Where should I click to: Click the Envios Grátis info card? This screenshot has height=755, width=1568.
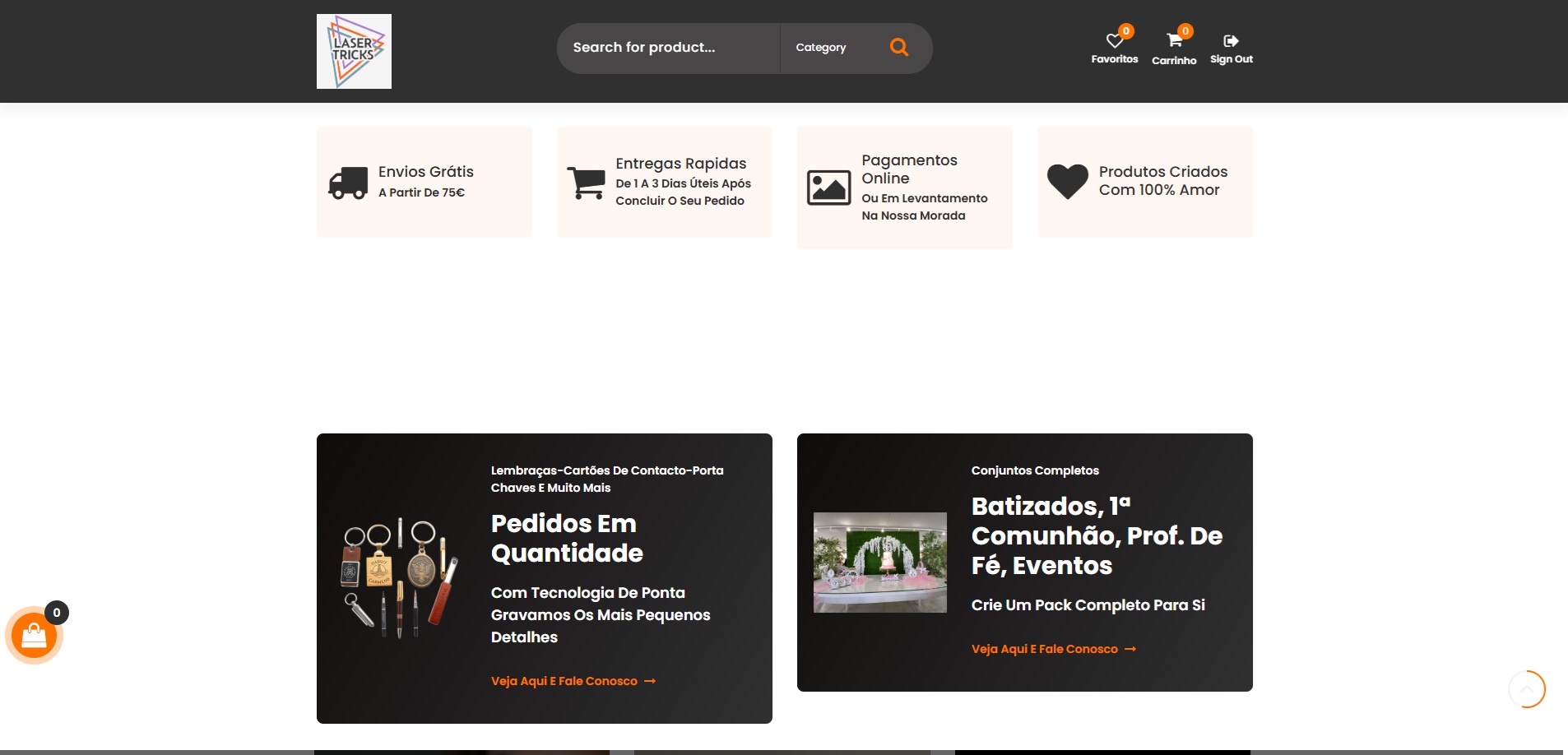pos(424,182)
